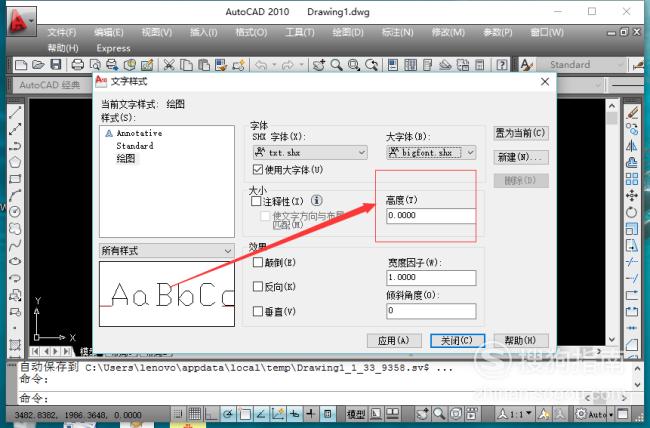Screen dimensions: 650x428
Task: Enable the Backwards checkbox
Action: click(257, 287)
